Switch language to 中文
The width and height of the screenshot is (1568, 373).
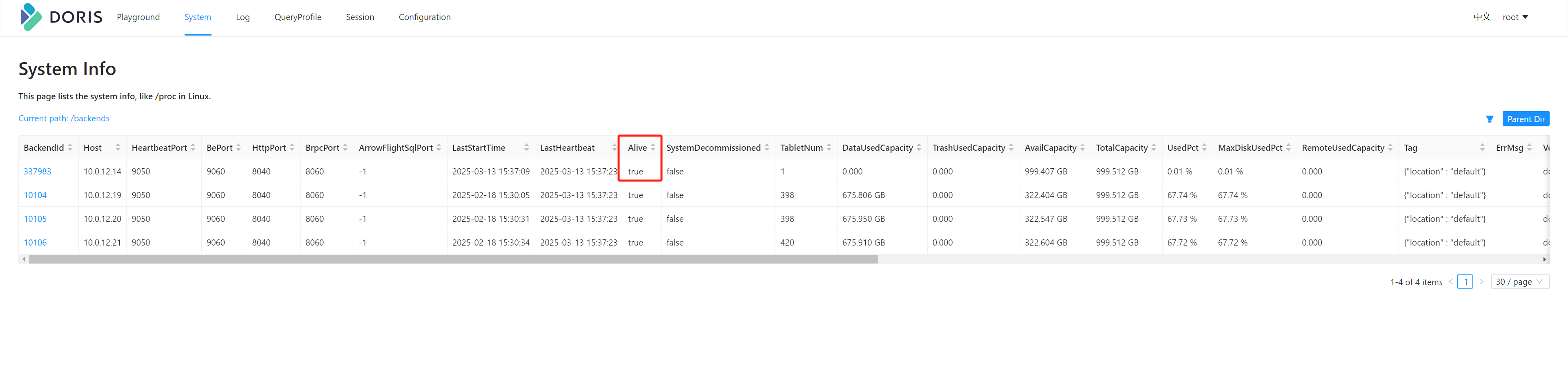1481,17
